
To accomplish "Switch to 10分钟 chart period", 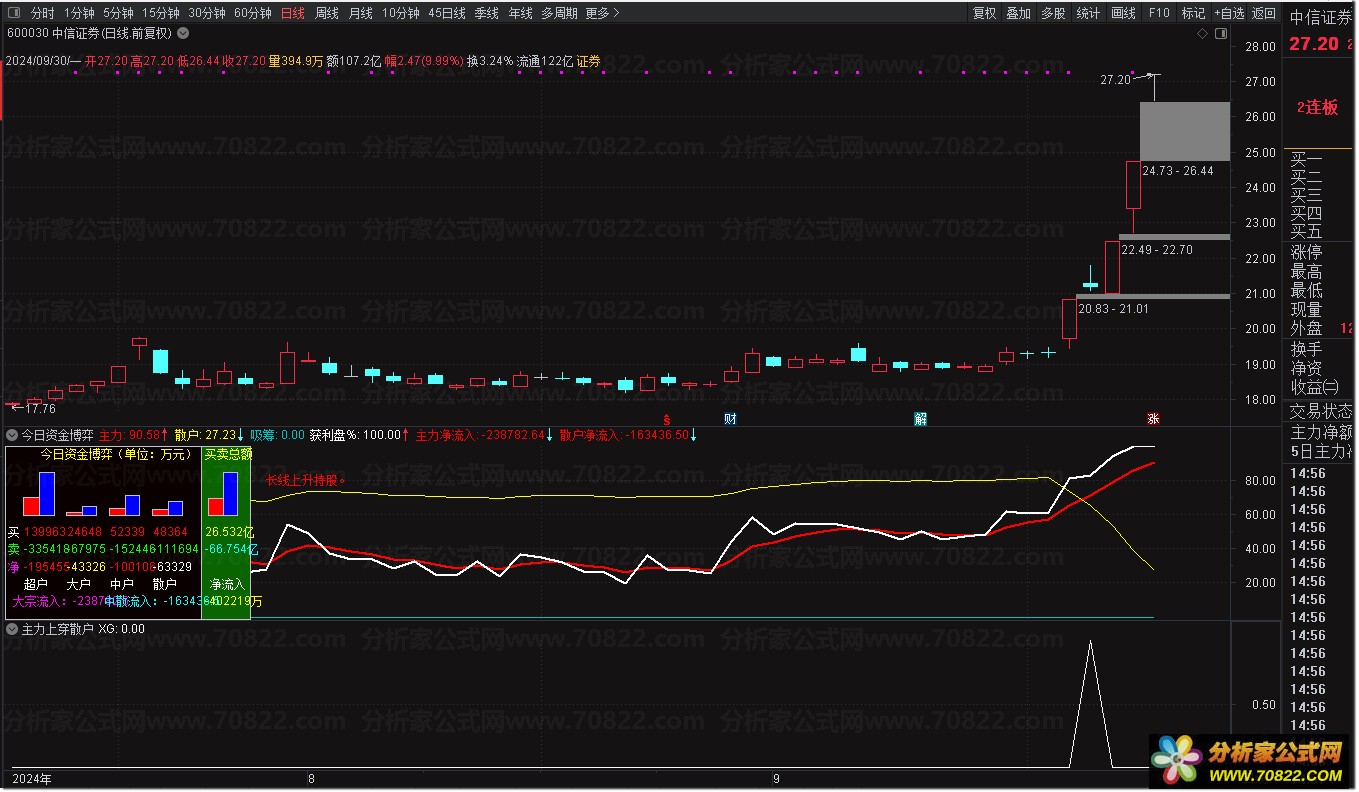I will click(400, 13).
